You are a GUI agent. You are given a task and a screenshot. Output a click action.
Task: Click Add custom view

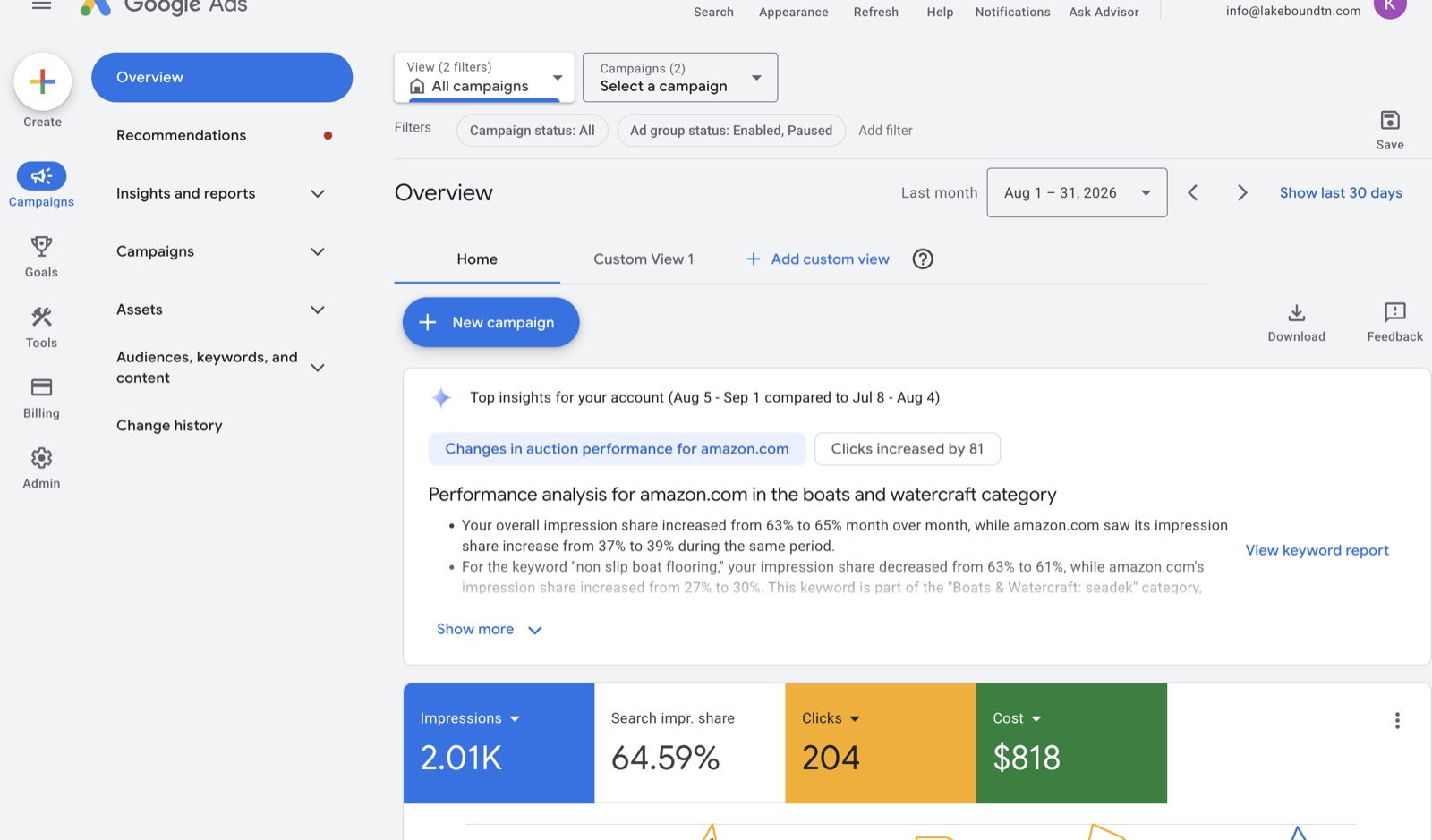pos(818,259)
